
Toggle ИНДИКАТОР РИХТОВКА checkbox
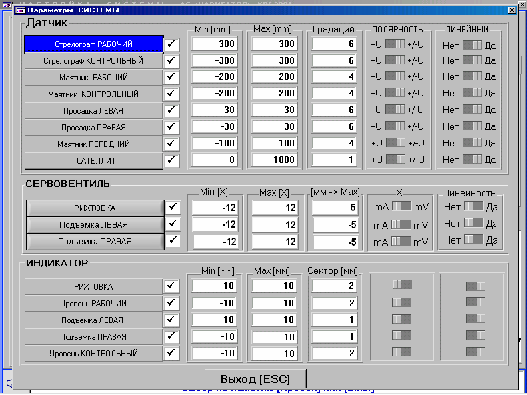(171, 286)
